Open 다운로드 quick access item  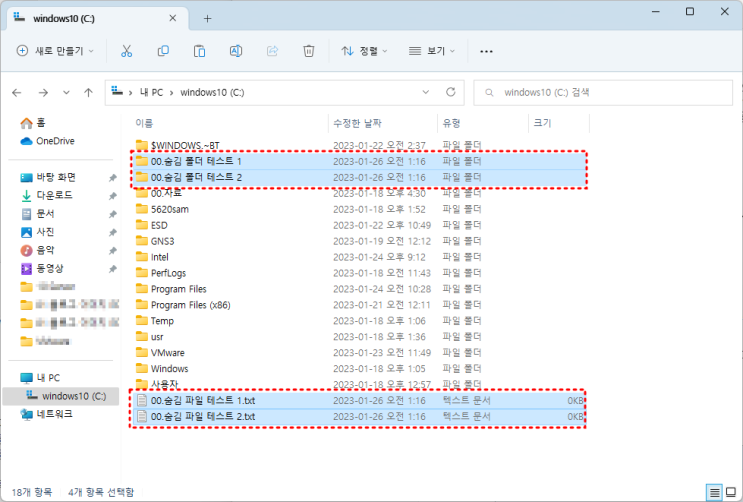(46, 195)
